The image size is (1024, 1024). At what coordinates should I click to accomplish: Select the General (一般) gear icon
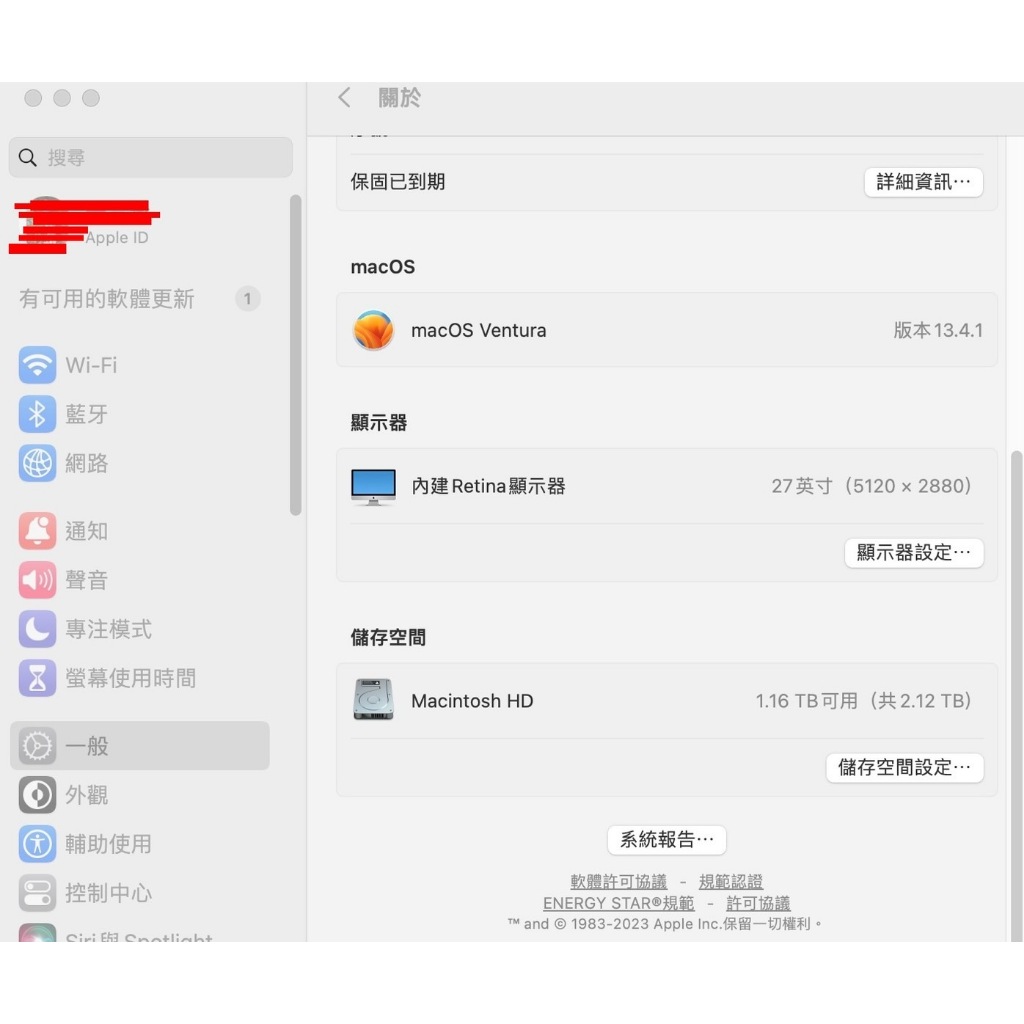point(37,746)
